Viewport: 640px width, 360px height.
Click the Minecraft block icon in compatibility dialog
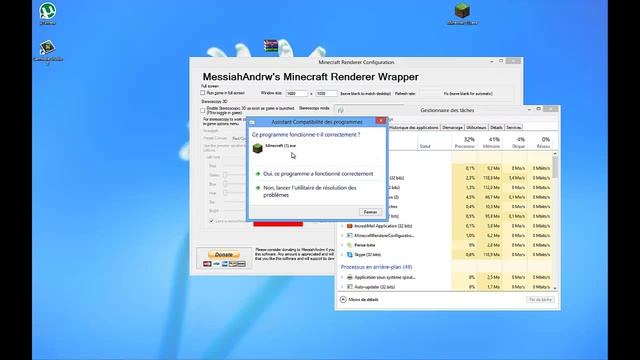point(258,148)
